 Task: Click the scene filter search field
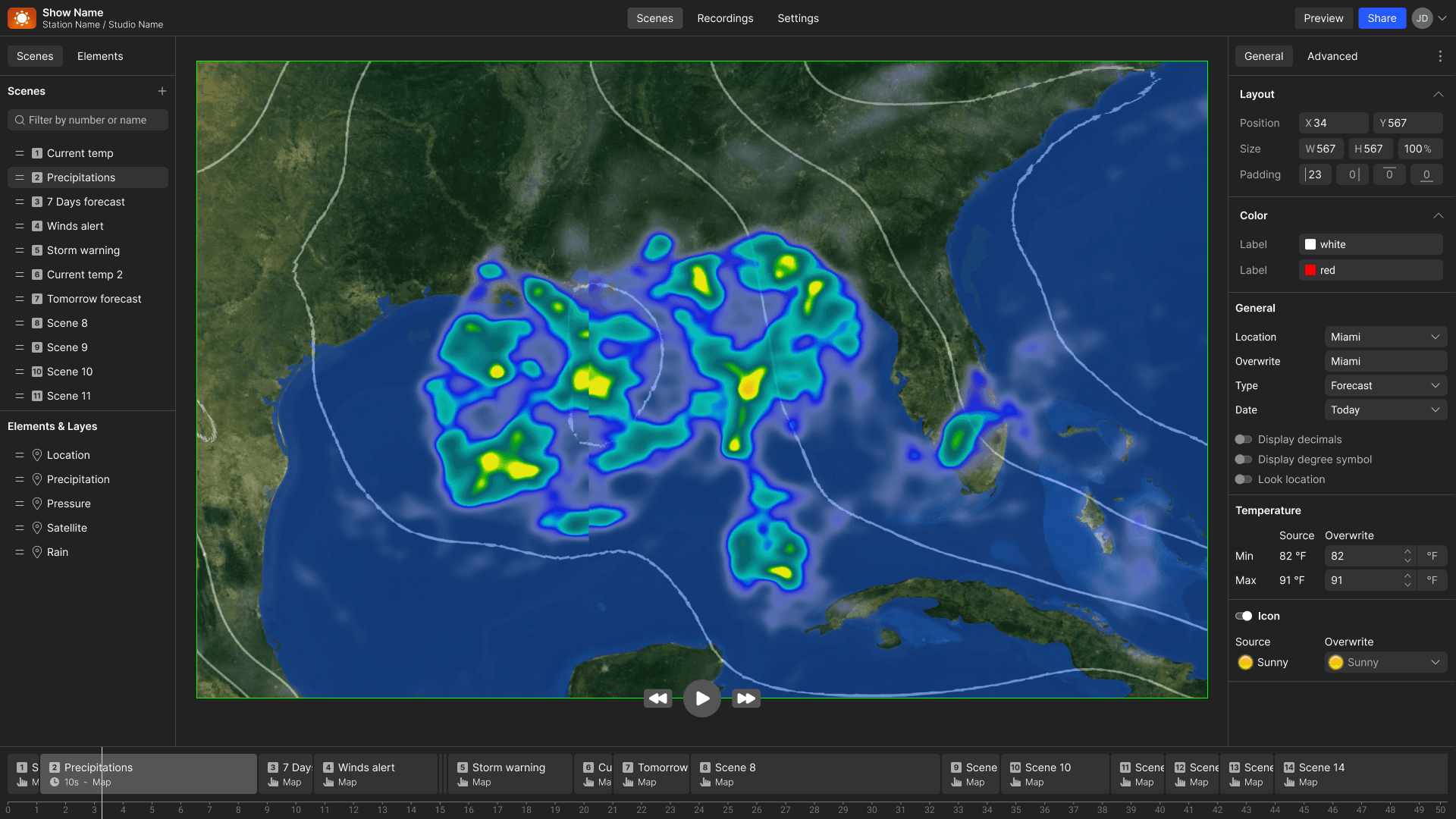(x=88, y=120)
